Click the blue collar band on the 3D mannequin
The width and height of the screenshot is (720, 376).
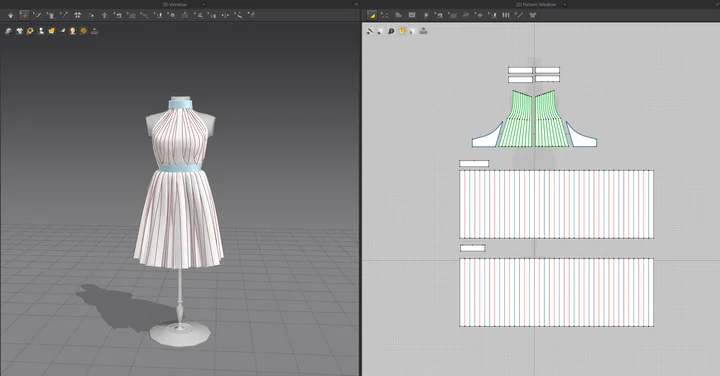tap(180, 104)
